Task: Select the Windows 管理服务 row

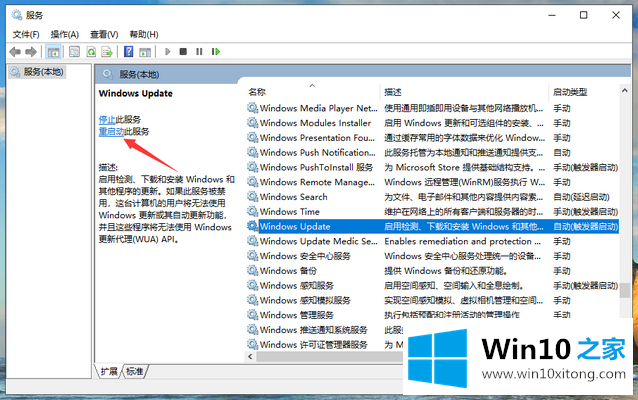Action: (433, 315)
